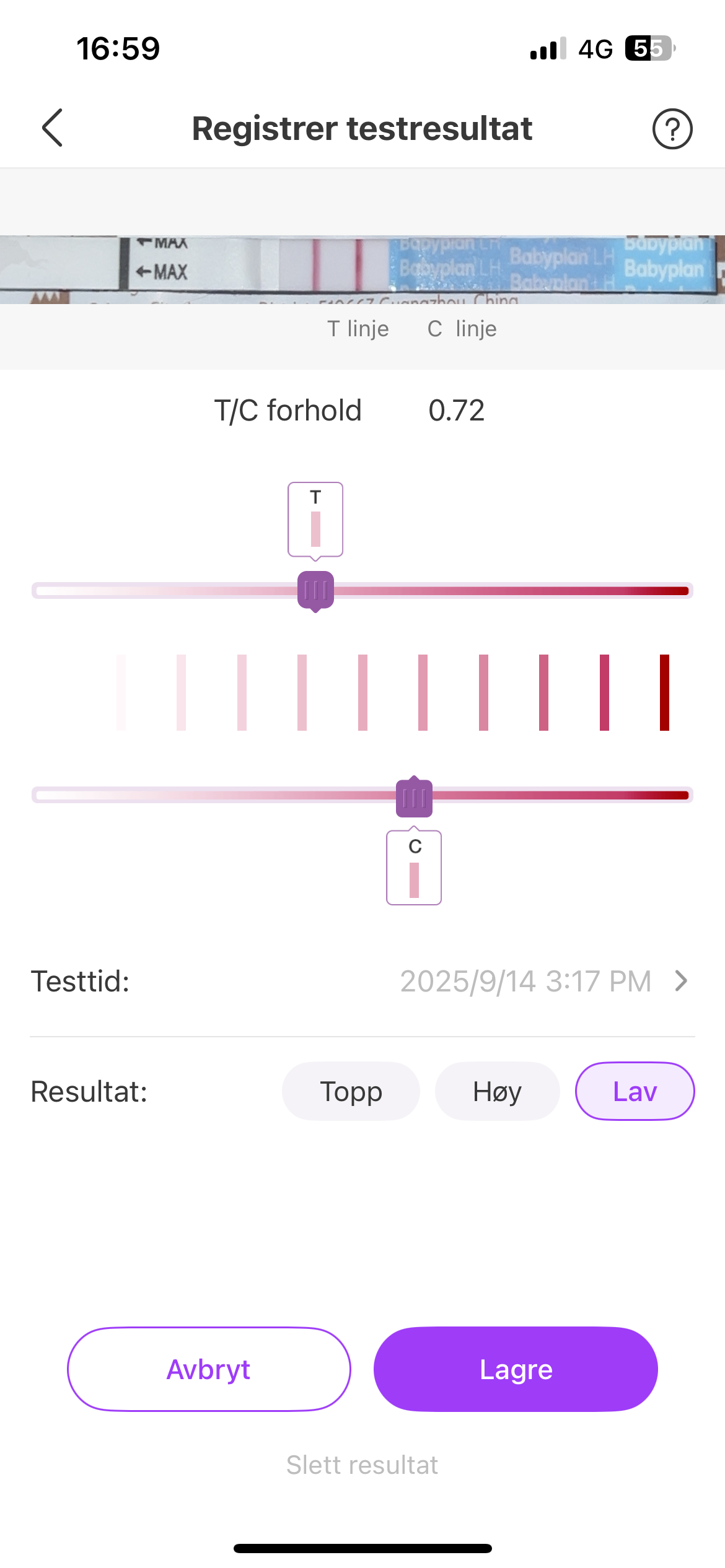The height and width of the screenshot is (1568, 725).
Task: Open the help question mark icon
Action: [x=672, y=129]
